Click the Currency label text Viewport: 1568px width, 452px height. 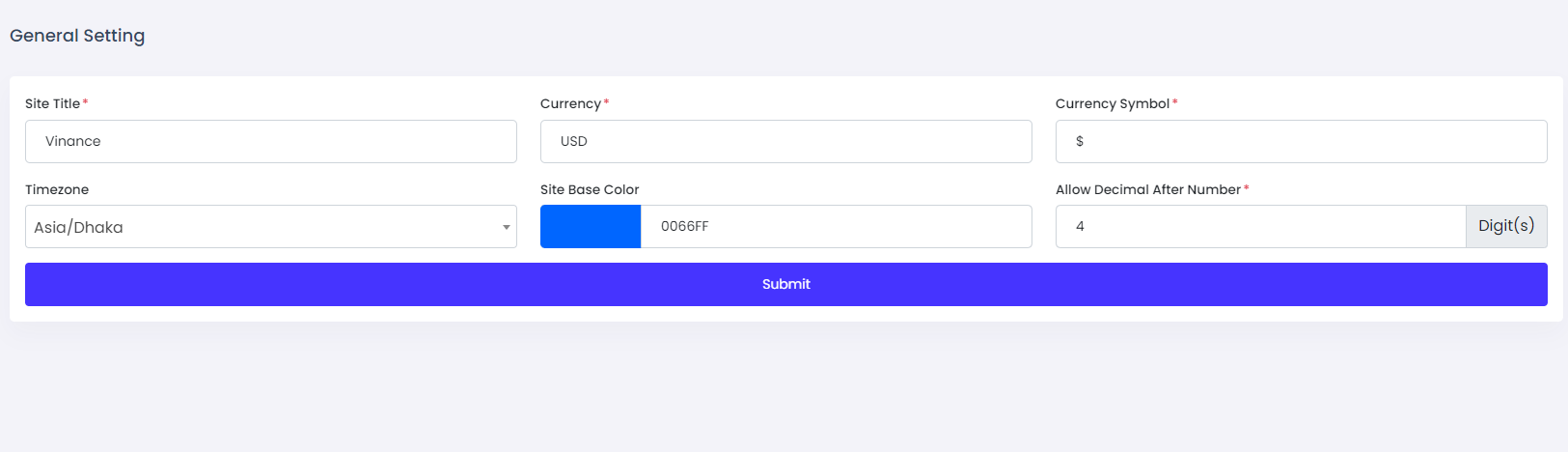(570, 103)
